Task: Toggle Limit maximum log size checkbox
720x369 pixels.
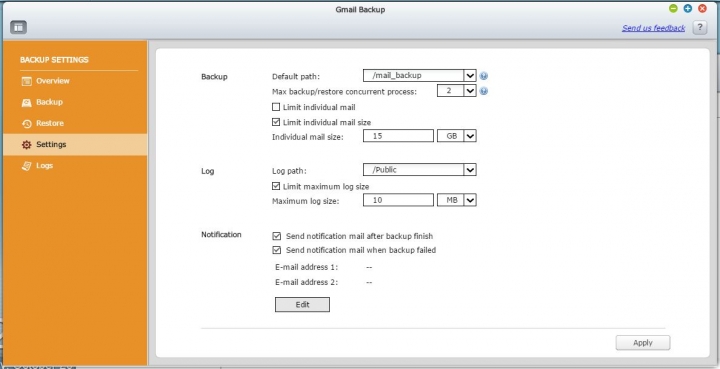Action: (276, 186)
